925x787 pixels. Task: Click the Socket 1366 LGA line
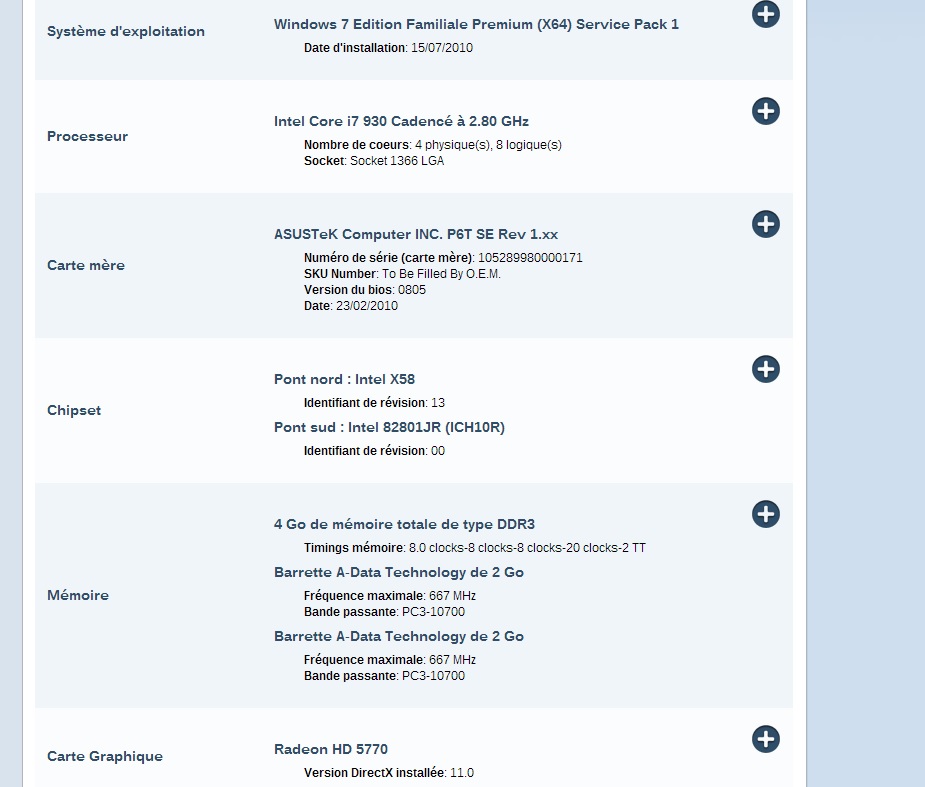pyautogui.click(x=374, y=160)
